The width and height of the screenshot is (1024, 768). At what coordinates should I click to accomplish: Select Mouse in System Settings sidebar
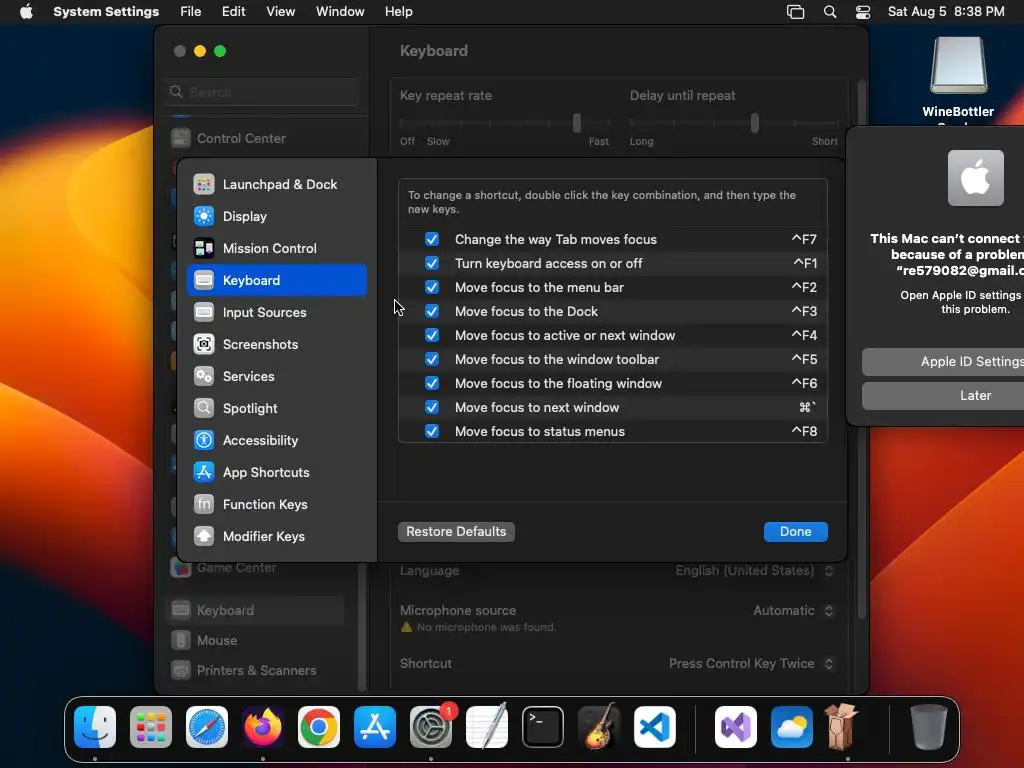point(256,641)
